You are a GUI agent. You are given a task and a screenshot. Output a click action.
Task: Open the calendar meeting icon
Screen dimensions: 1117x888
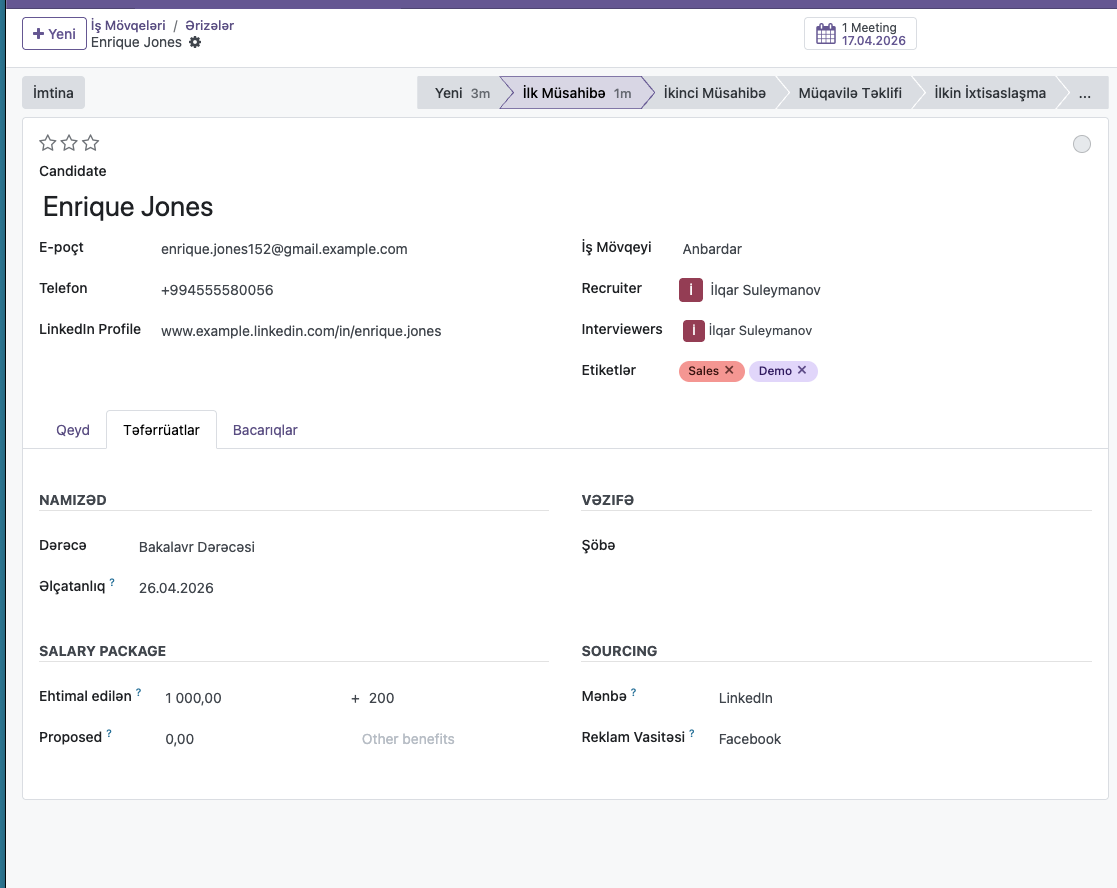click(x=825, y=34)
